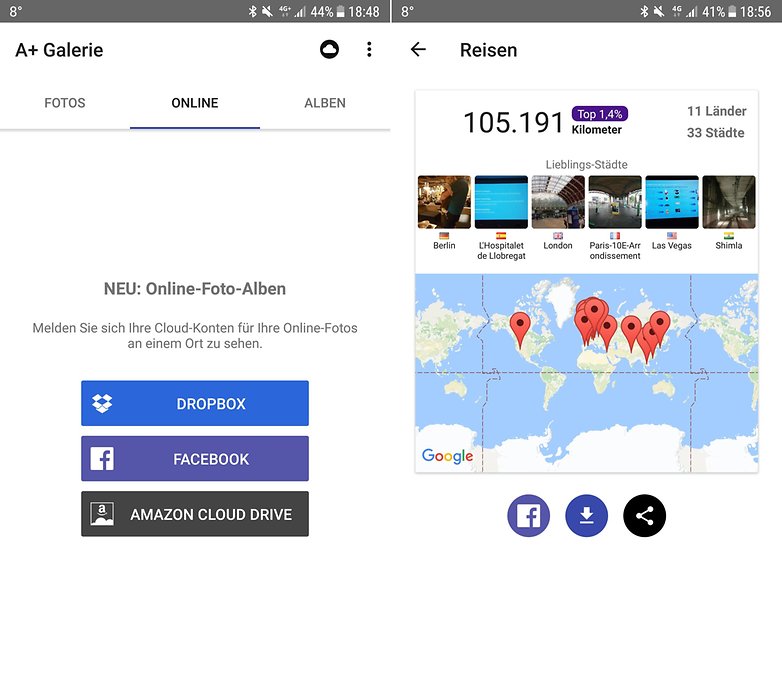Tap the Top 1,4% badge

(x=599, y=114)
